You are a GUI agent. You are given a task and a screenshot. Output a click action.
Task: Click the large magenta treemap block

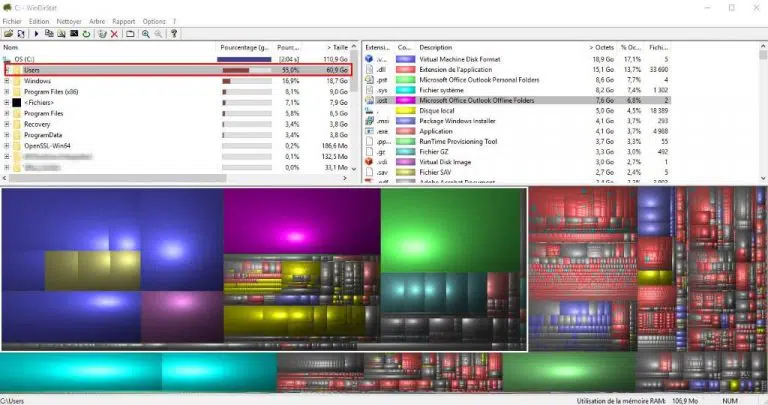pyautogui.click(x=302, y=221)
